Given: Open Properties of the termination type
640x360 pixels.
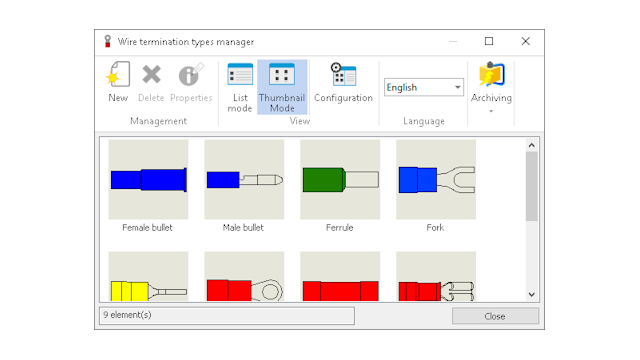Looking at the screenshot, I should point(191,82).
